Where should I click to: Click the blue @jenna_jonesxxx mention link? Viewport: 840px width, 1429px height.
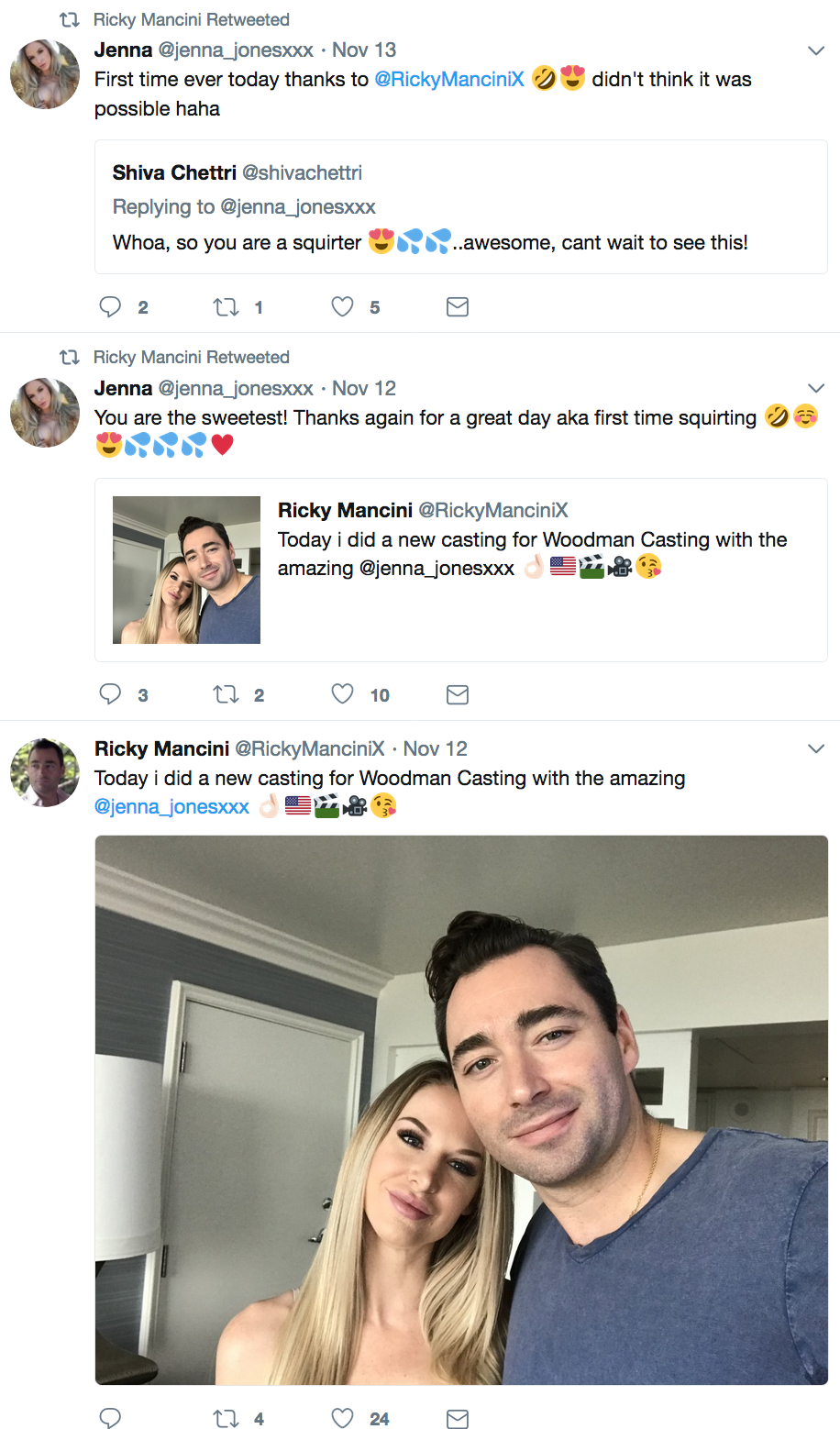click(x=172, y=807)
